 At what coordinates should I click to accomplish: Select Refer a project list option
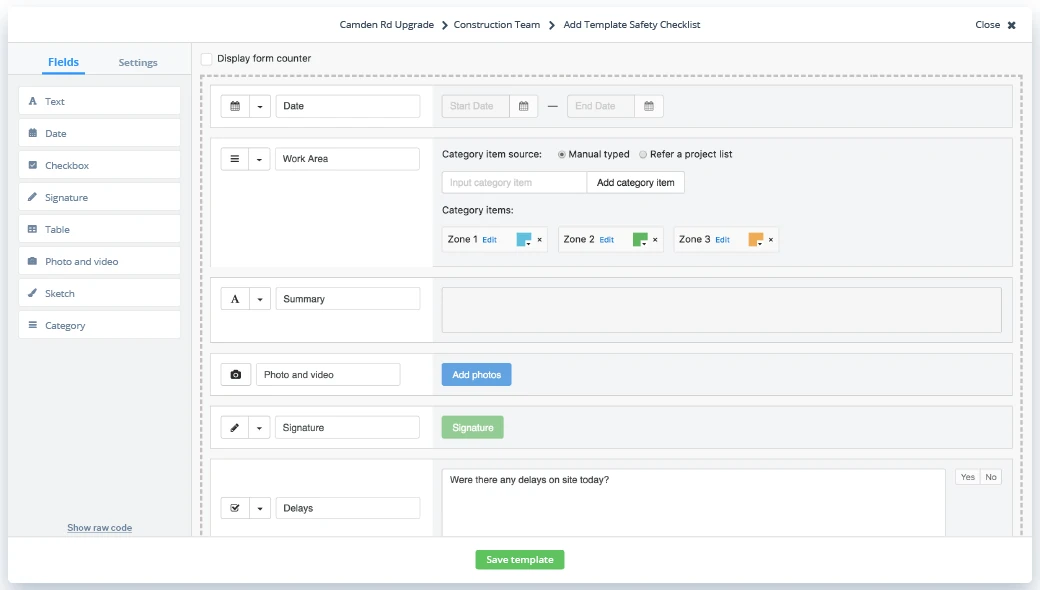point(643,154)
